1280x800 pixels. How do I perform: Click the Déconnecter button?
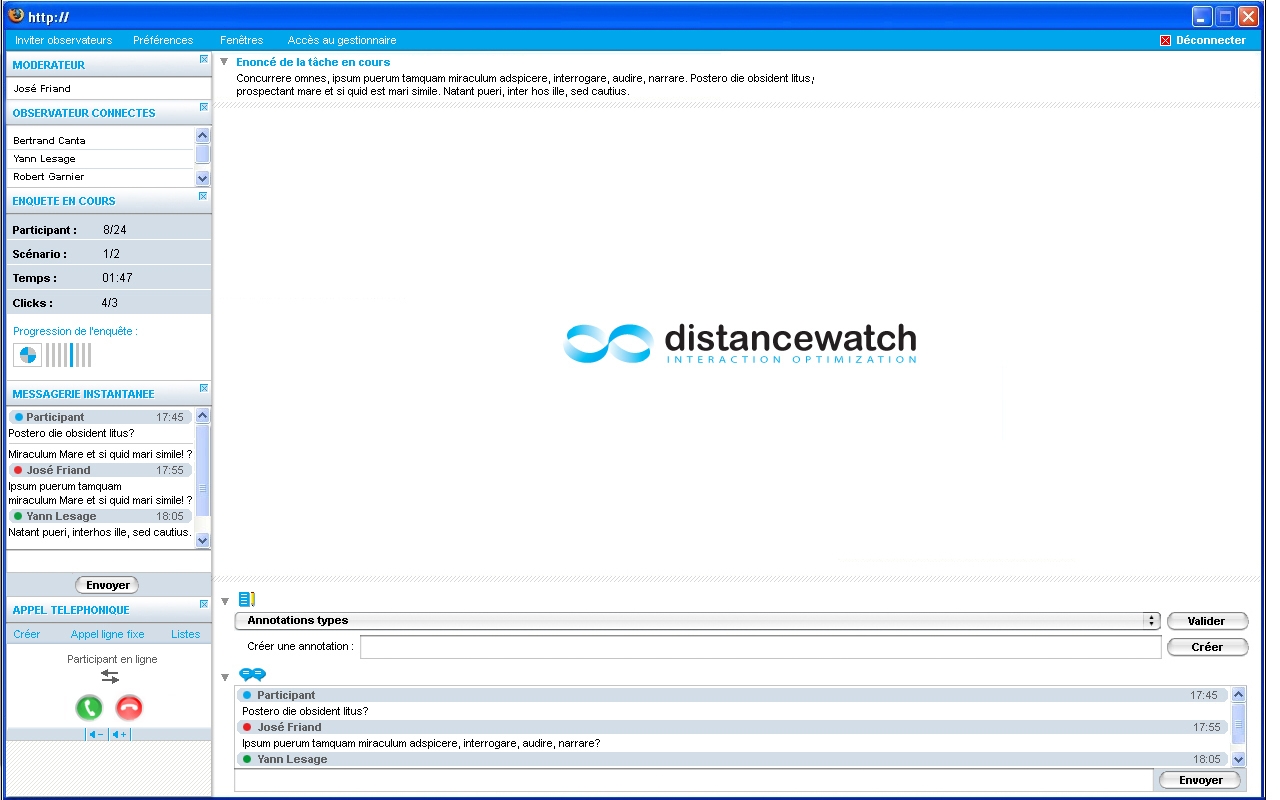(1203, 40)
